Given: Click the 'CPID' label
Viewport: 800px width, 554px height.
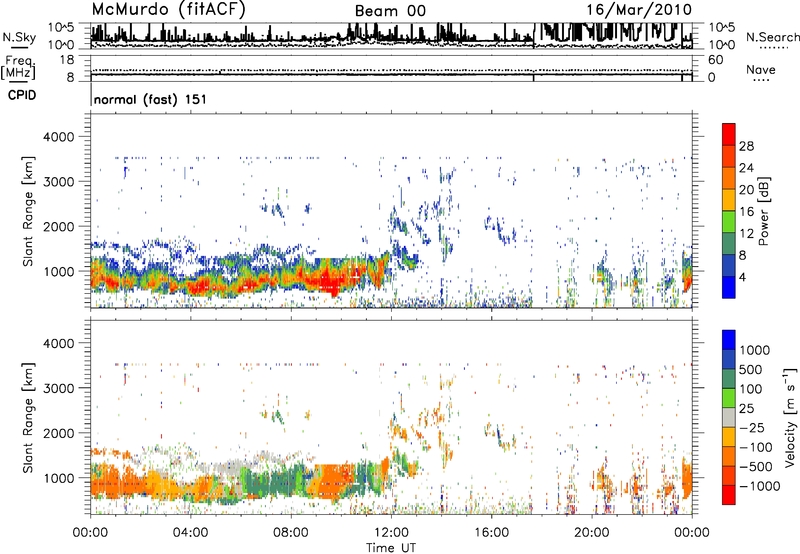Looking at the screenshot, I should [22, 95].
